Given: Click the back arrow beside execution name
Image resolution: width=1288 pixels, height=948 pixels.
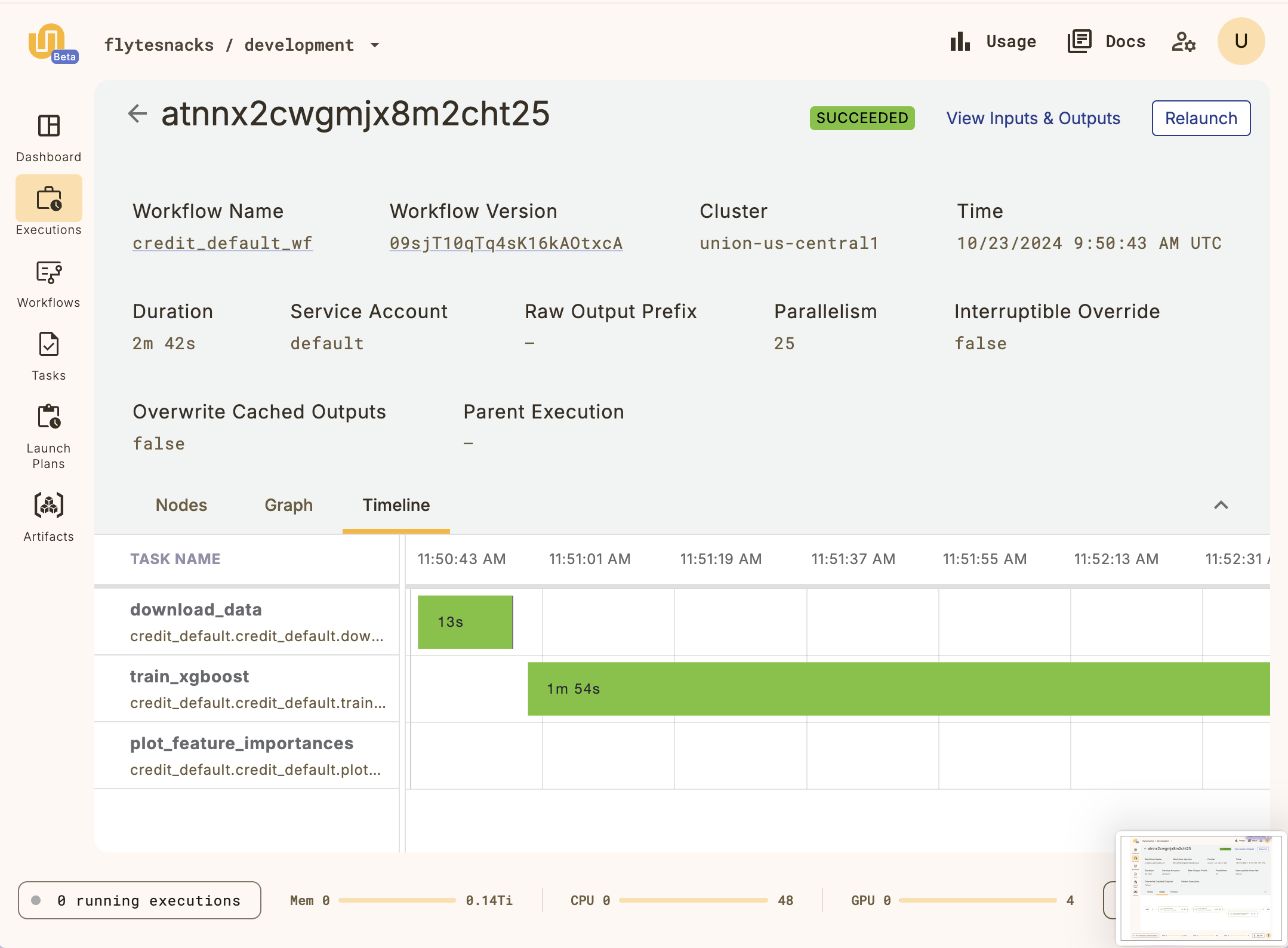Looking at the screenshot, I should [x=137, y=113].
